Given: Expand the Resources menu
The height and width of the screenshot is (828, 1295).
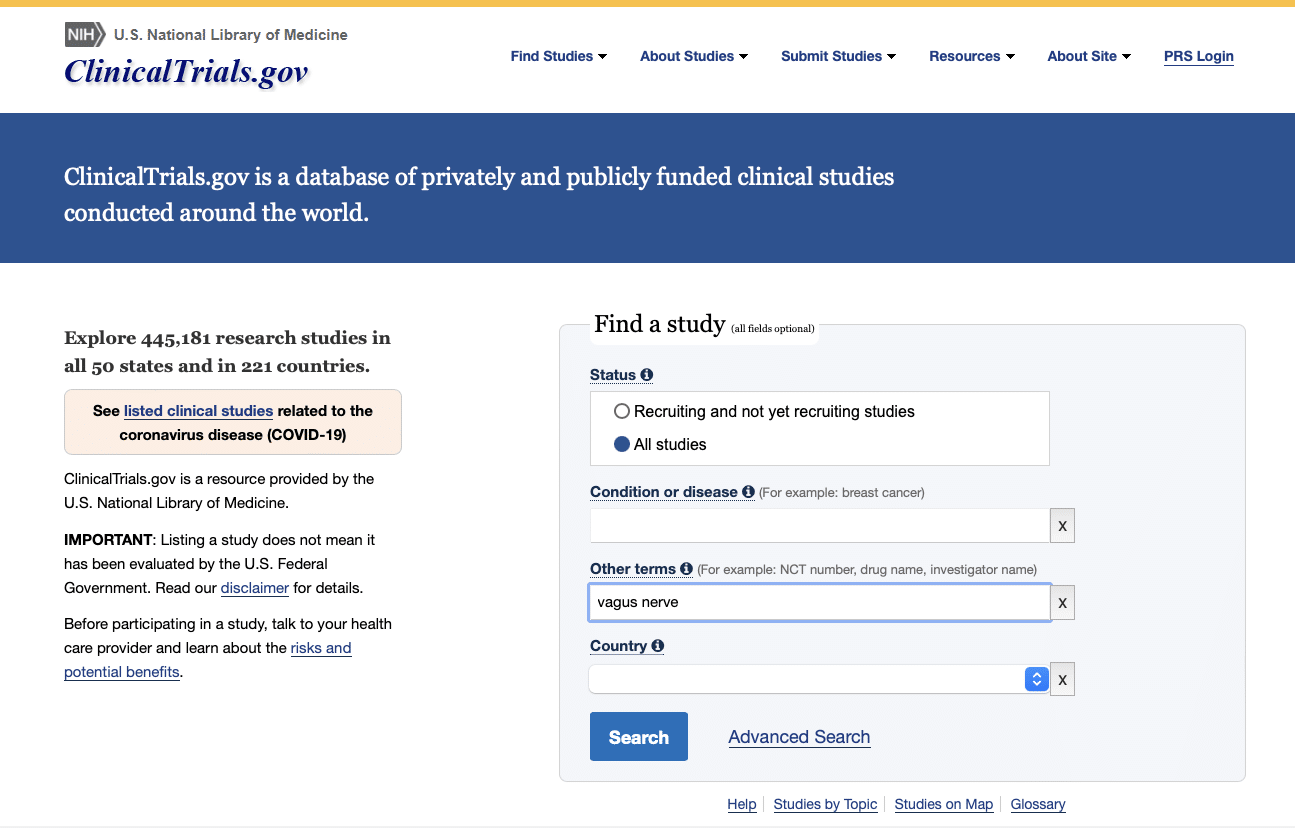Looking at the screenshot, I should tap(972, 56).
